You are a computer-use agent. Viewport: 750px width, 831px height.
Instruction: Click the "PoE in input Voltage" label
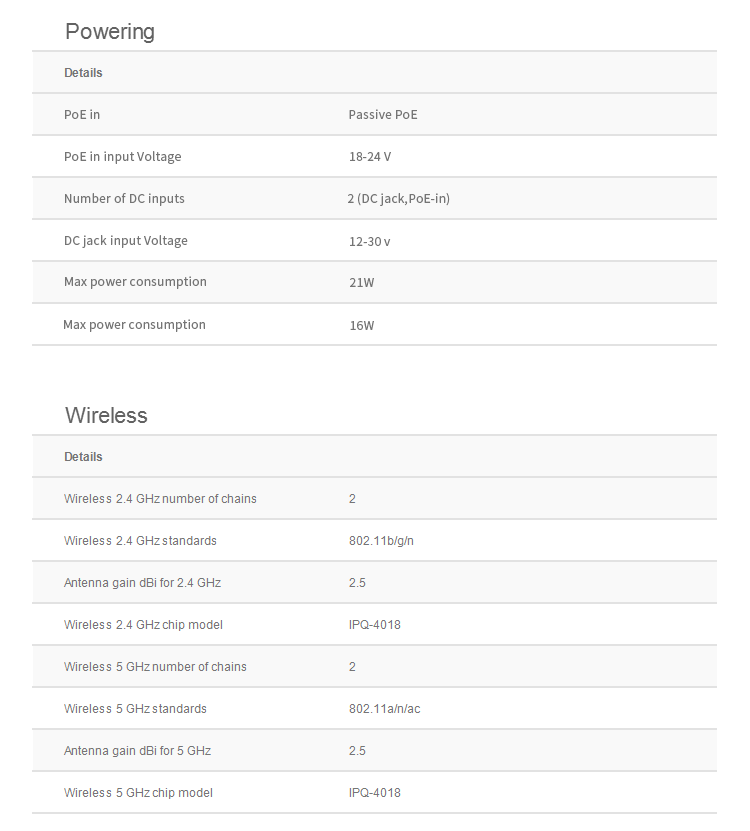(122, 156)
